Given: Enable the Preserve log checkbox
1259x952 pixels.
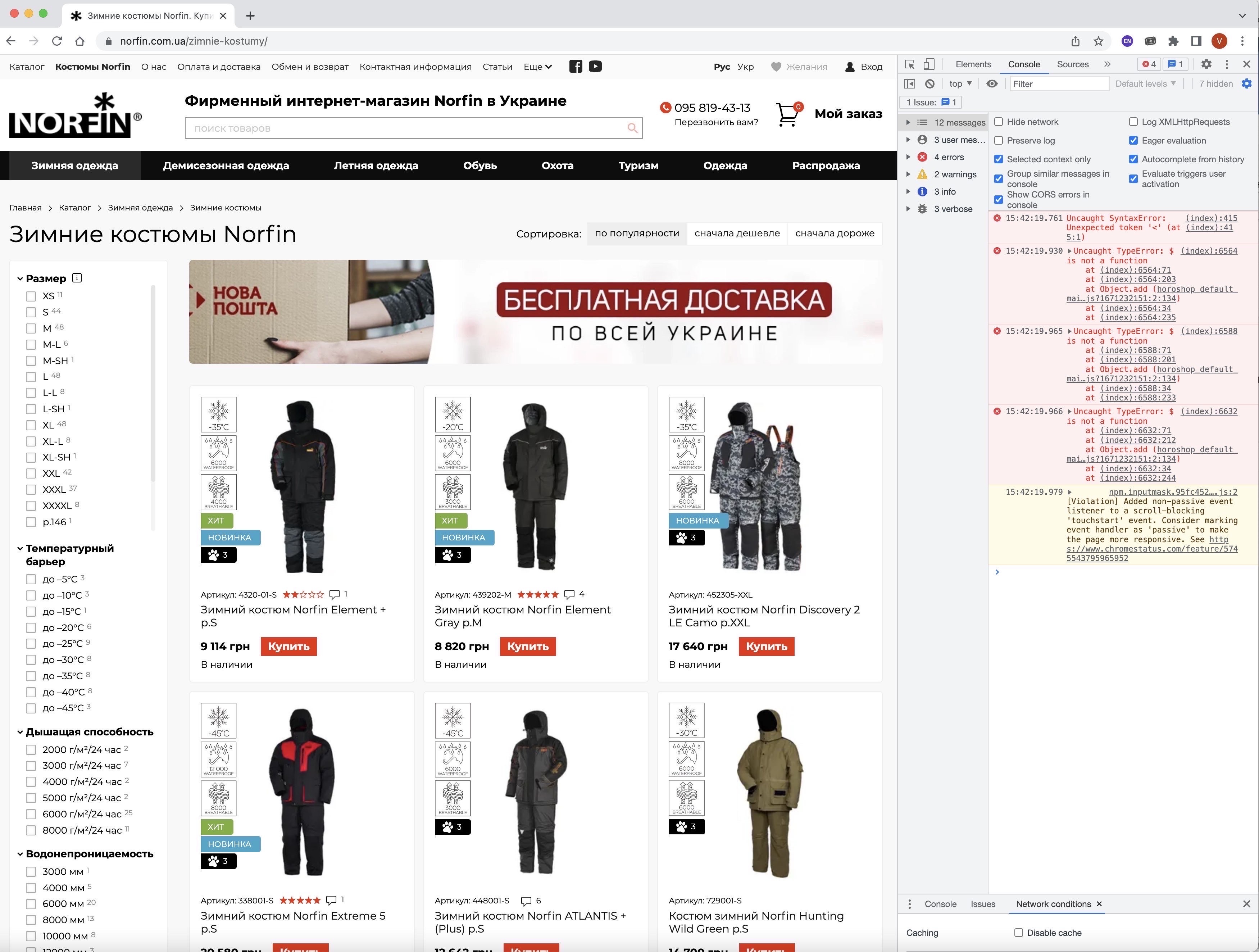Looking at the screenshot, I should click(999, 141).
